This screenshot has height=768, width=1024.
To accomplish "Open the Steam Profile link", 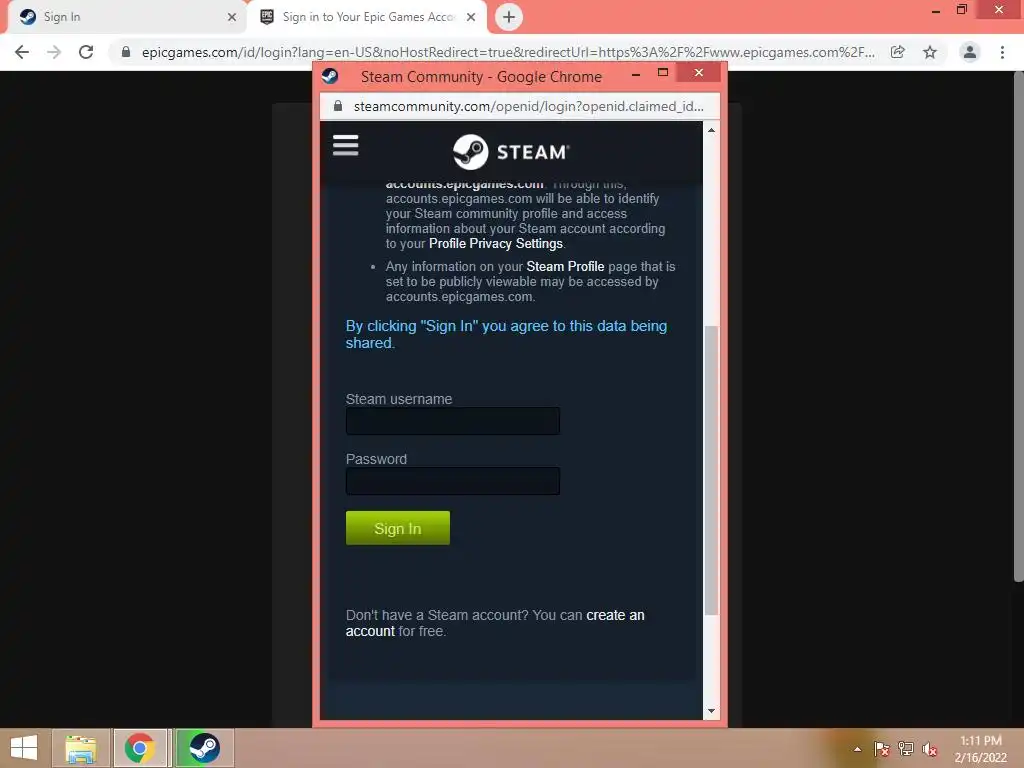I will [x=565, y=266].
